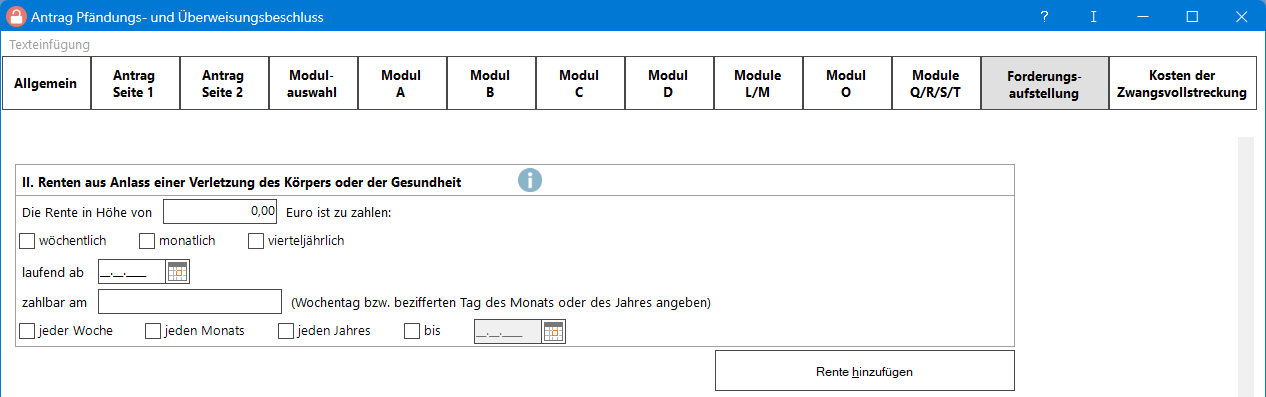This screenshot has width=1266, height=397.
Task: Focus the Rente amount field showing 0,00
Action: (x=220, y=211)
